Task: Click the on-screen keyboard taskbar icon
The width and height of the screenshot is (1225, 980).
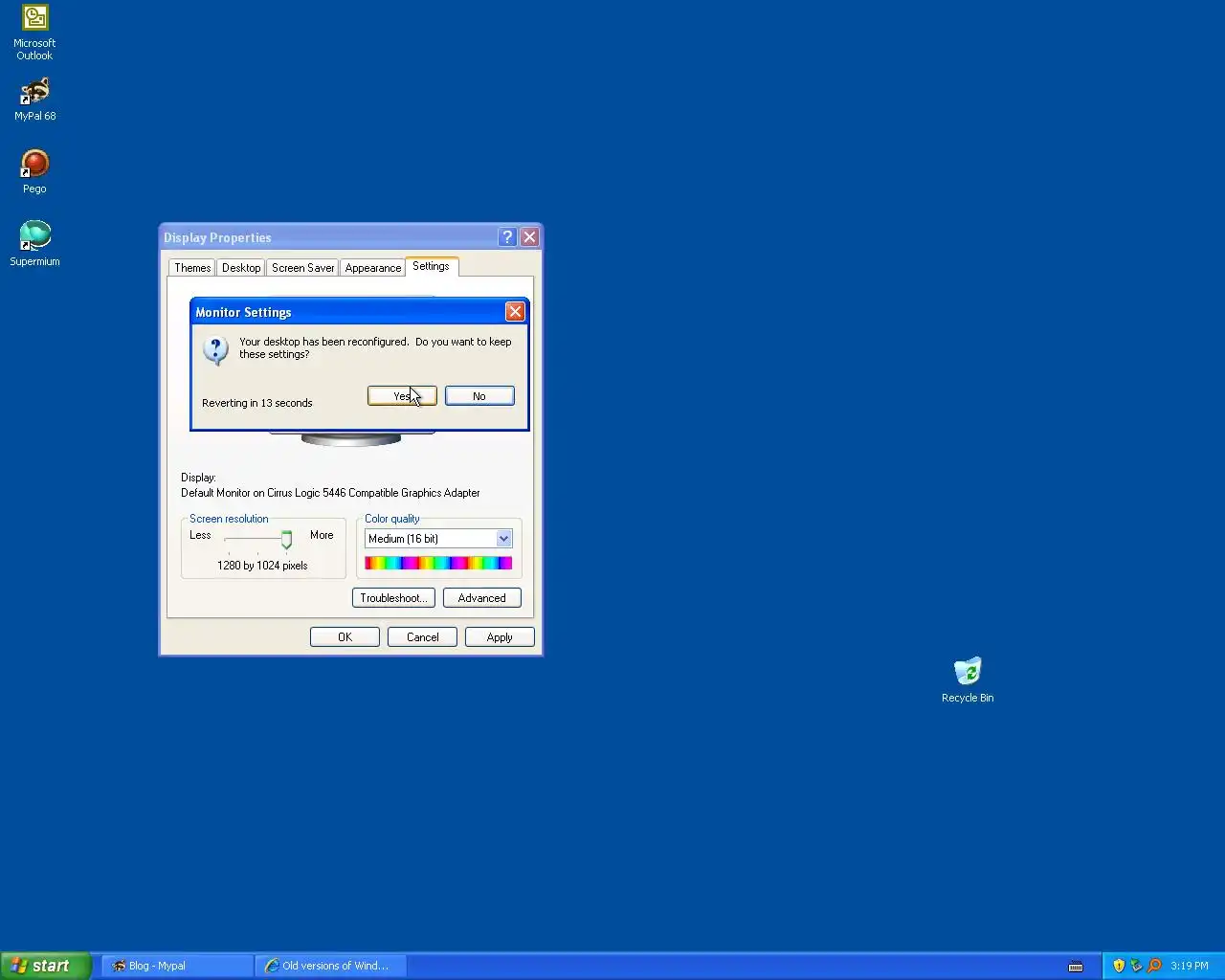Action: pos(1076,966)
